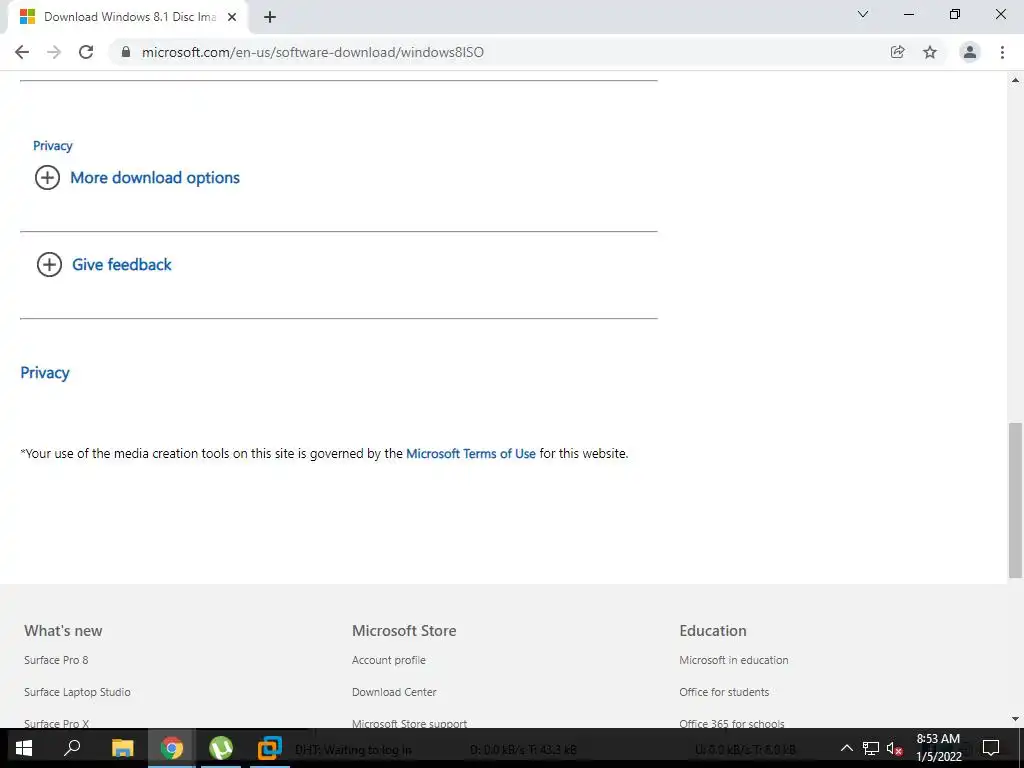Image resolution: width=1024 pixels, height=768 pixels.
Task: Click the Education footer heading
Action: coord(712,631)
